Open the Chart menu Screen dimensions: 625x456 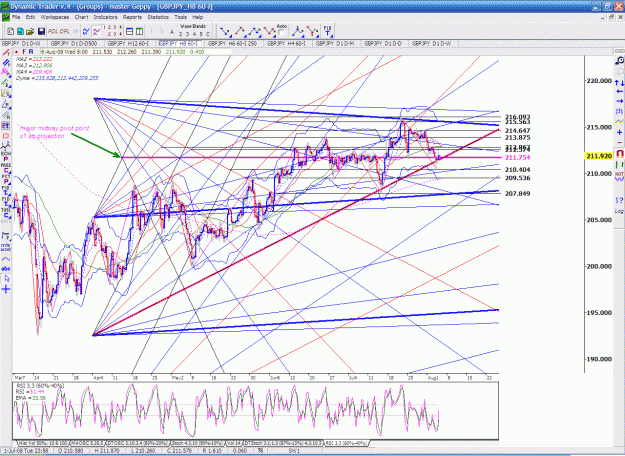[81, 17]
